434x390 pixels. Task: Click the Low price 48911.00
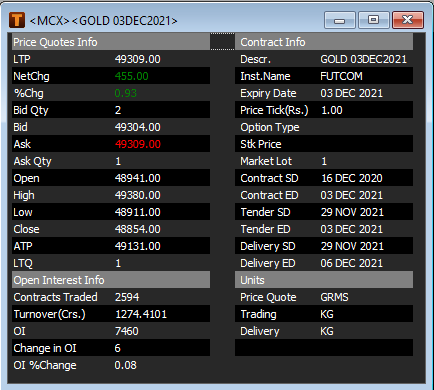[x=138, y=212]
